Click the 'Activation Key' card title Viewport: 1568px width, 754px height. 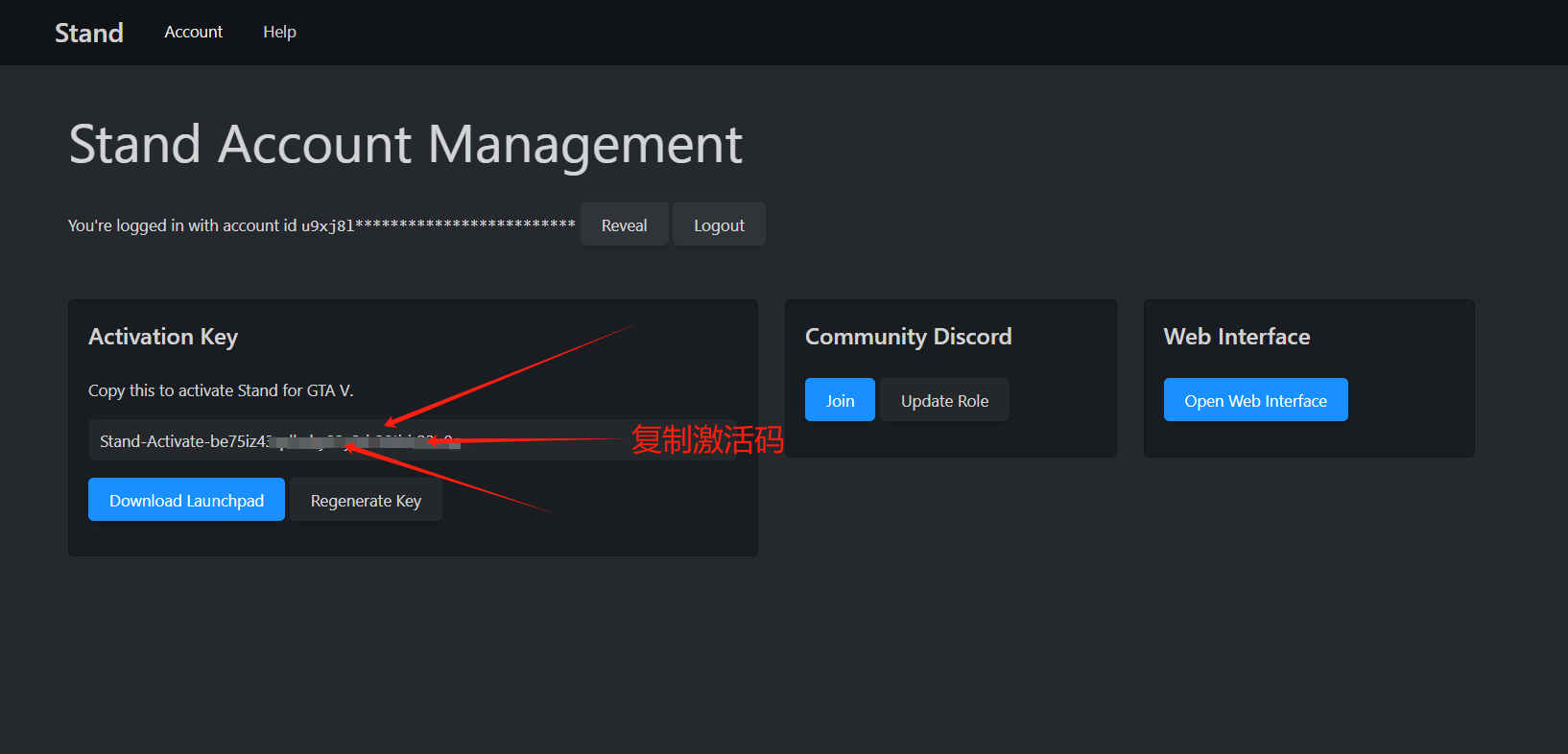click(163, 337)
